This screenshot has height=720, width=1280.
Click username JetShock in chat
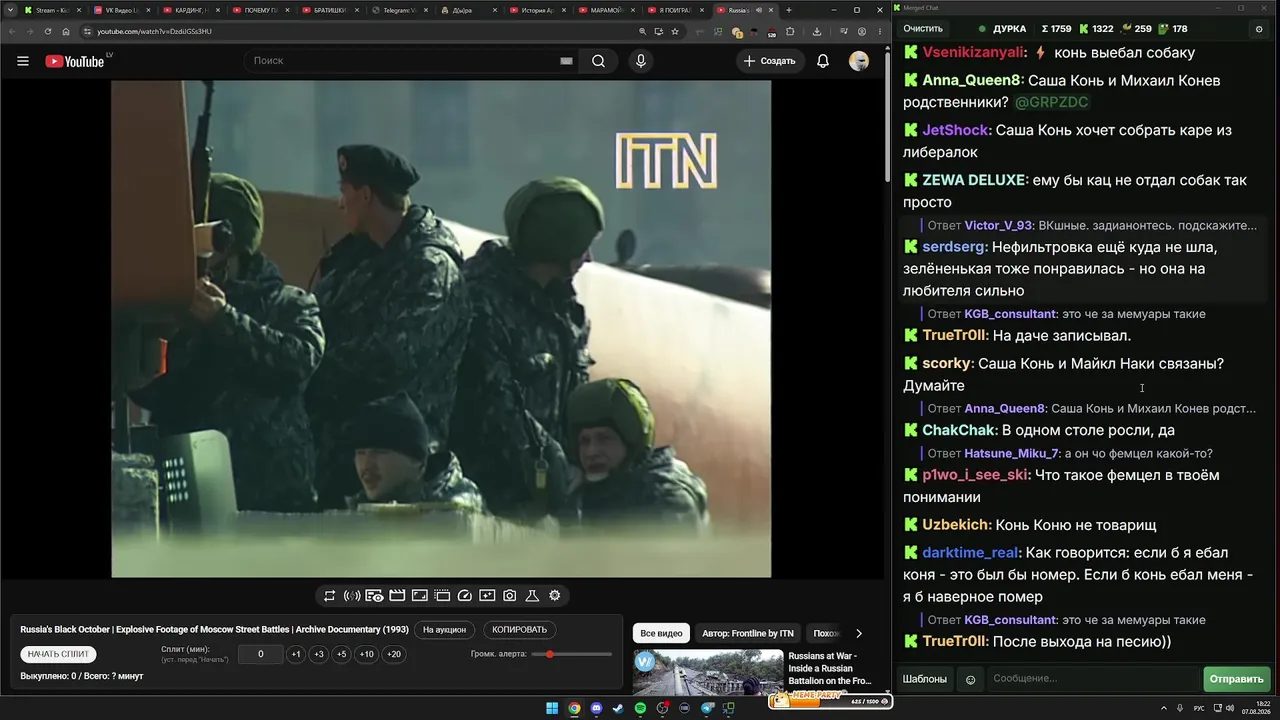coord(955,130)
